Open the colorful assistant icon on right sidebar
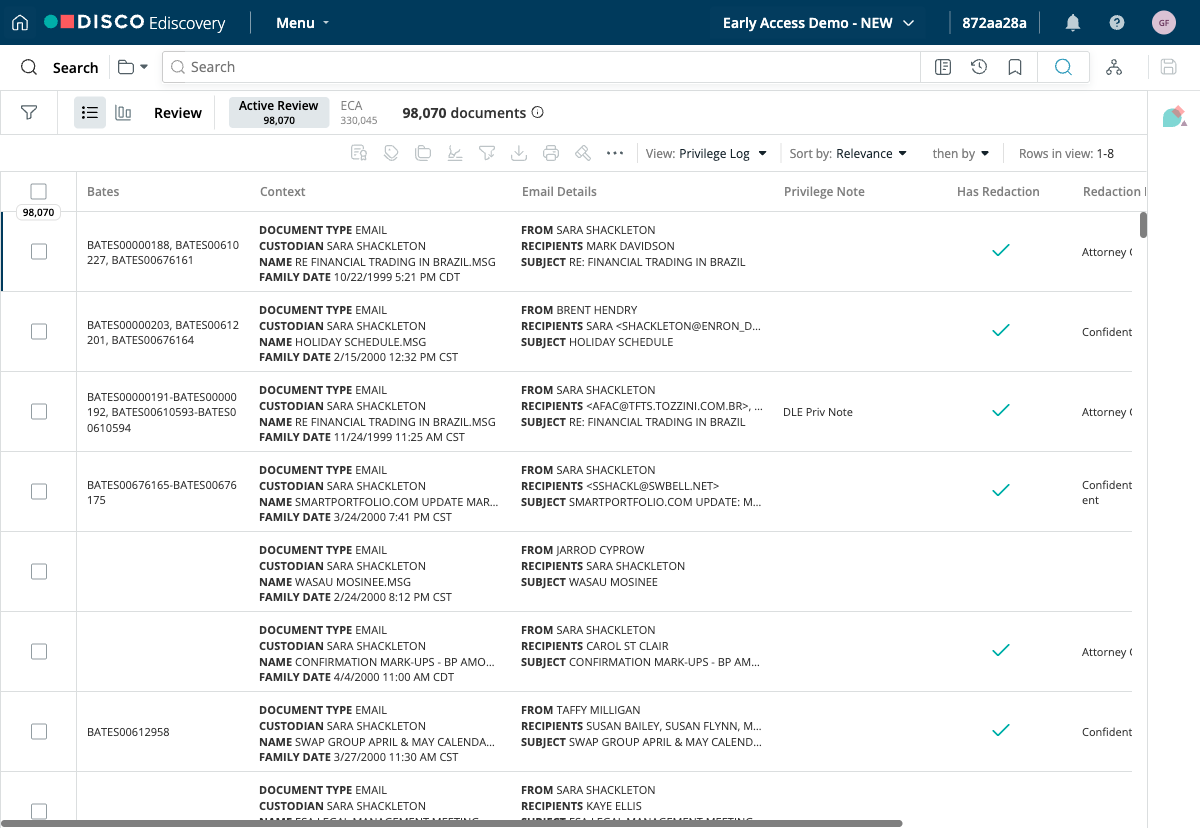The image size is (1200, 828). coord(1174,116)
